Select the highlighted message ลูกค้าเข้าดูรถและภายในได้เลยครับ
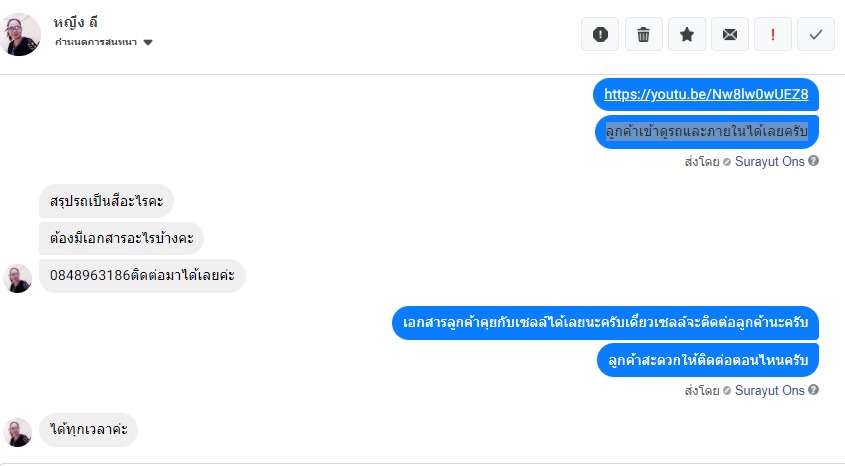 click(706, 131)
